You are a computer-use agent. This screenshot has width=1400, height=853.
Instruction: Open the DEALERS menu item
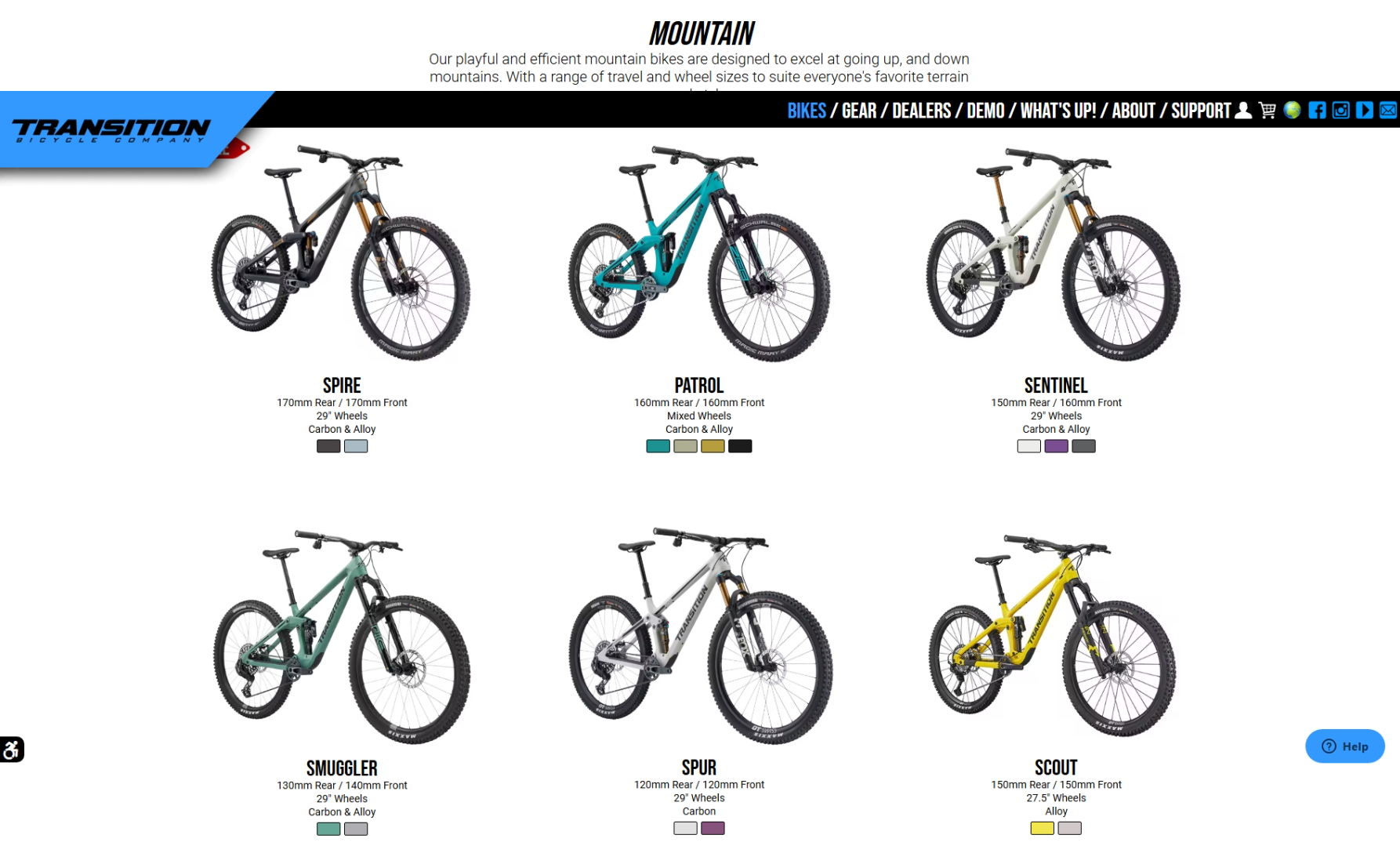pos(921,111)
